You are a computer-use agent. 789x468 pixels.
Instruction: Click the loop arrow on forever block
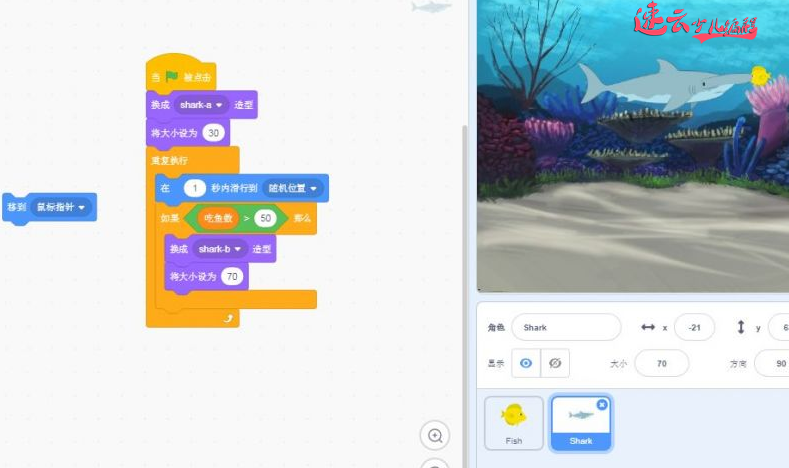229,318
